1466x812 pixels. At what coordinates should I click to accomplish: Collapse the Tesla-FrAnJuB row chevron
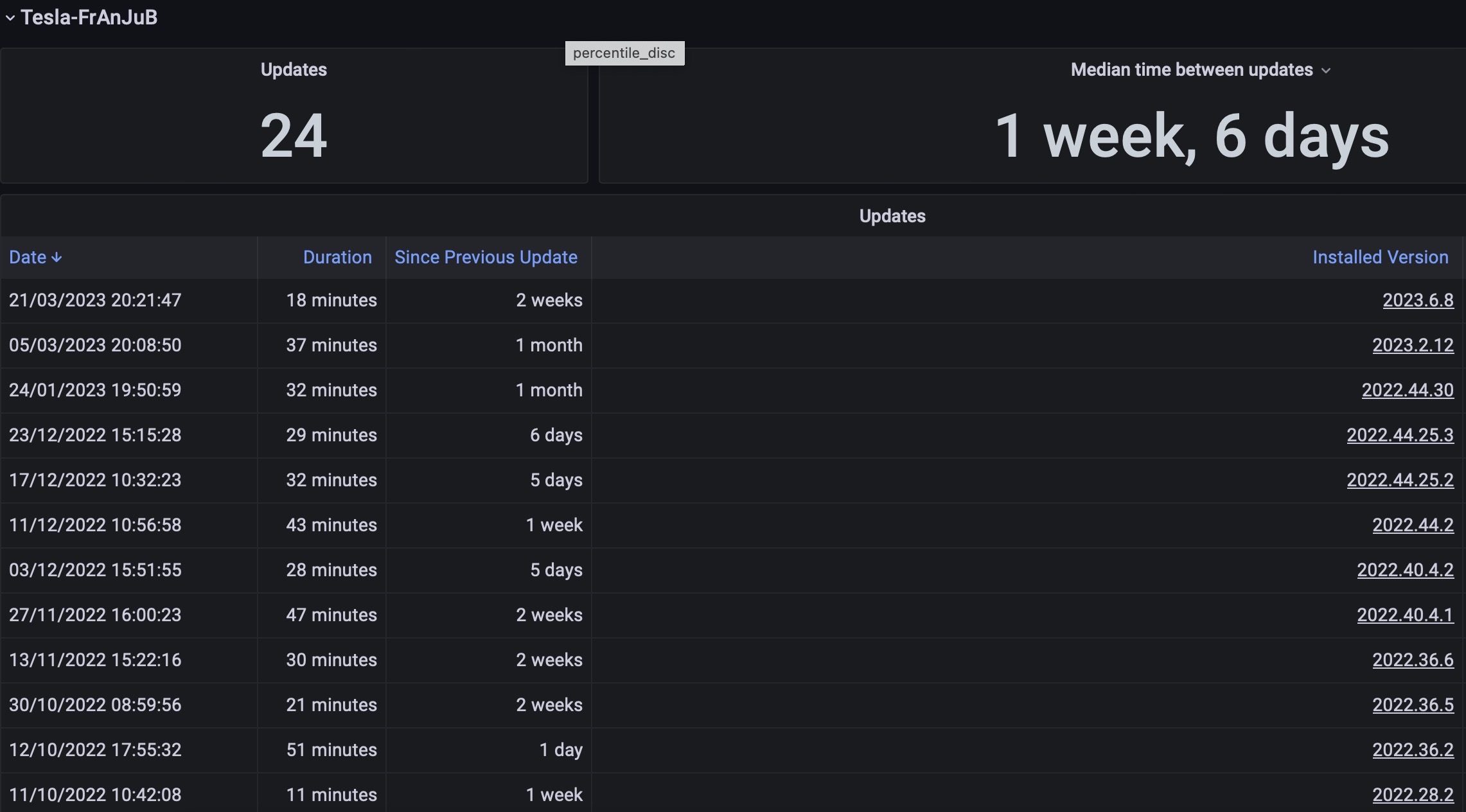(10, 18)
